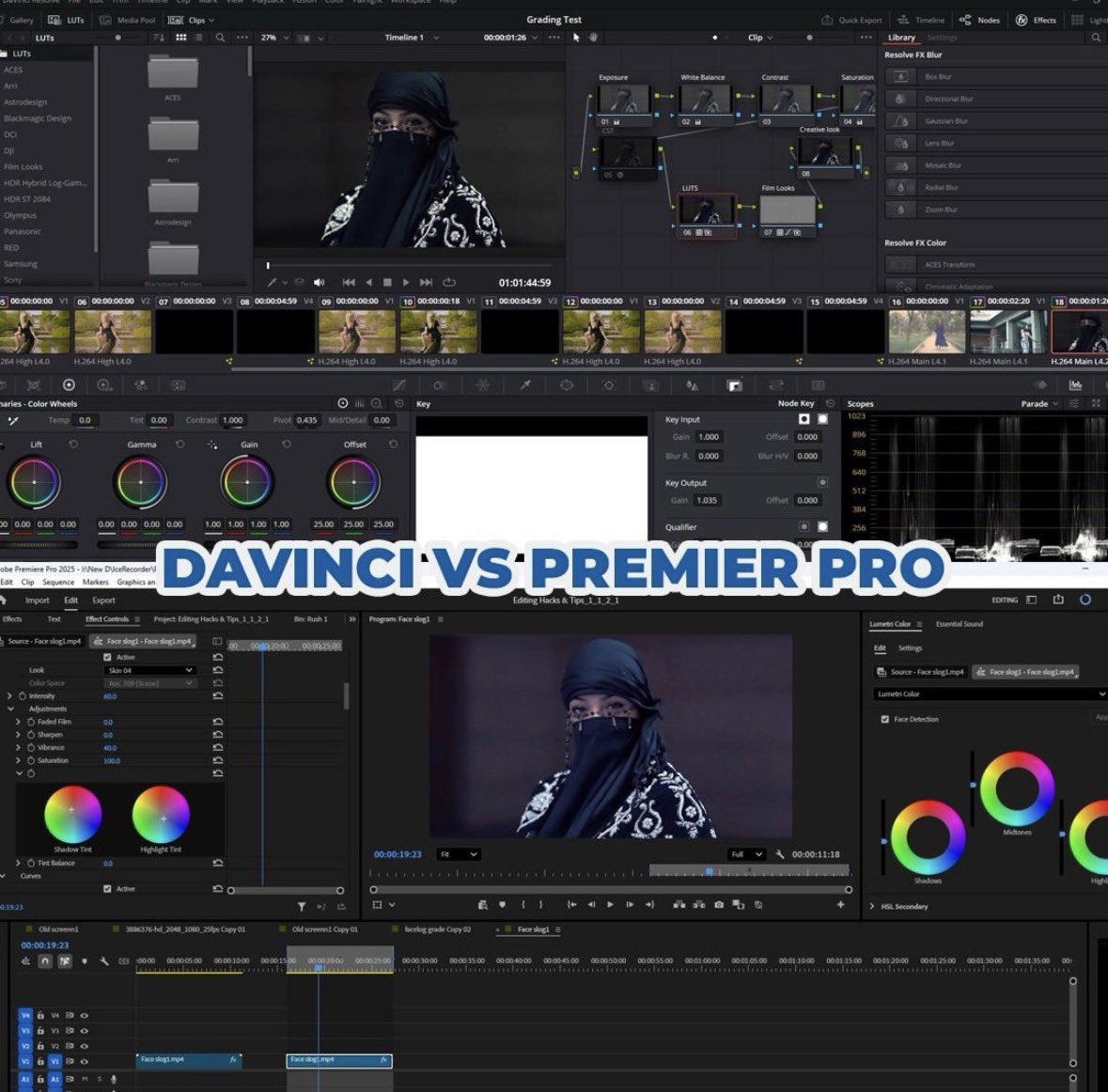Click Quick Export in DaVinci
Viewport: 1108px width, 1092px height.
852,20
